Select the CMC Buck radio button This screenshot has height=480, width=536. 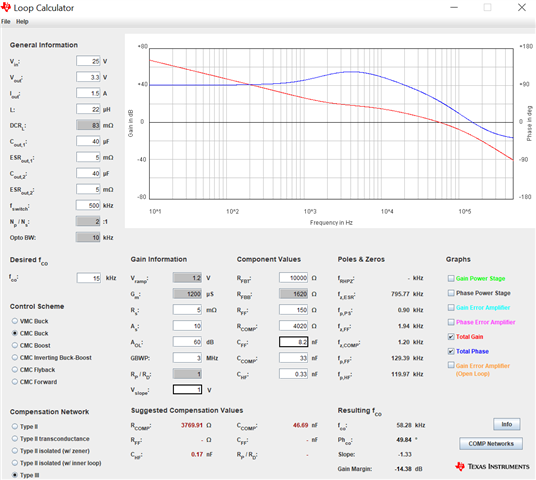[x=15, y=333]
